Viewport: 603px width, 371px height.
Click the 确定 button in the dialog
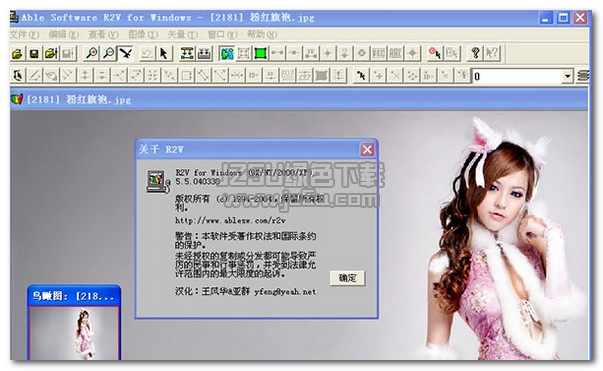[x=347, y=278]
